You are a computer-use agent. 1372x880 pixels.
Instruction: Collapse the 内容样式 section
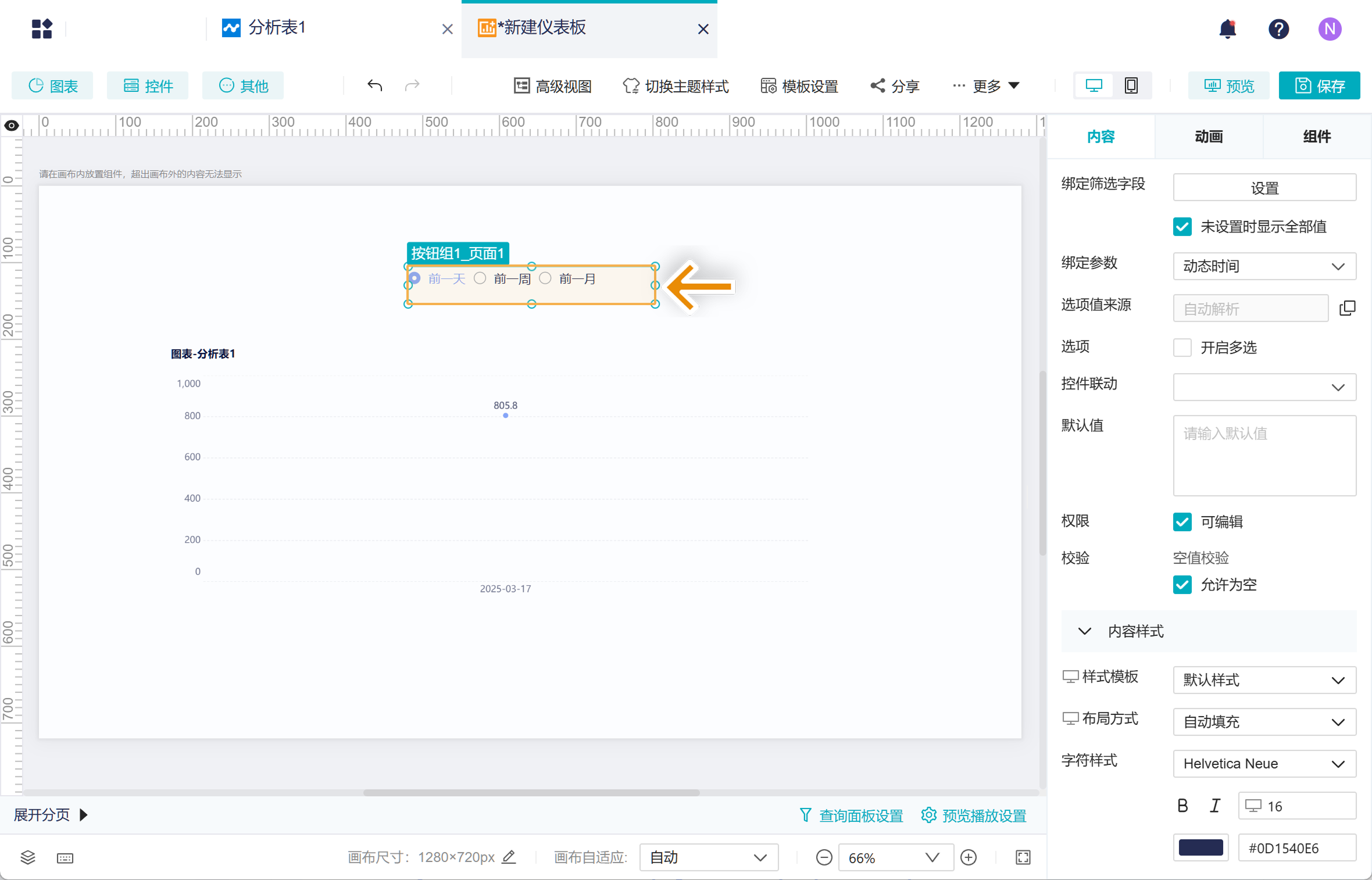point(1085,631)
